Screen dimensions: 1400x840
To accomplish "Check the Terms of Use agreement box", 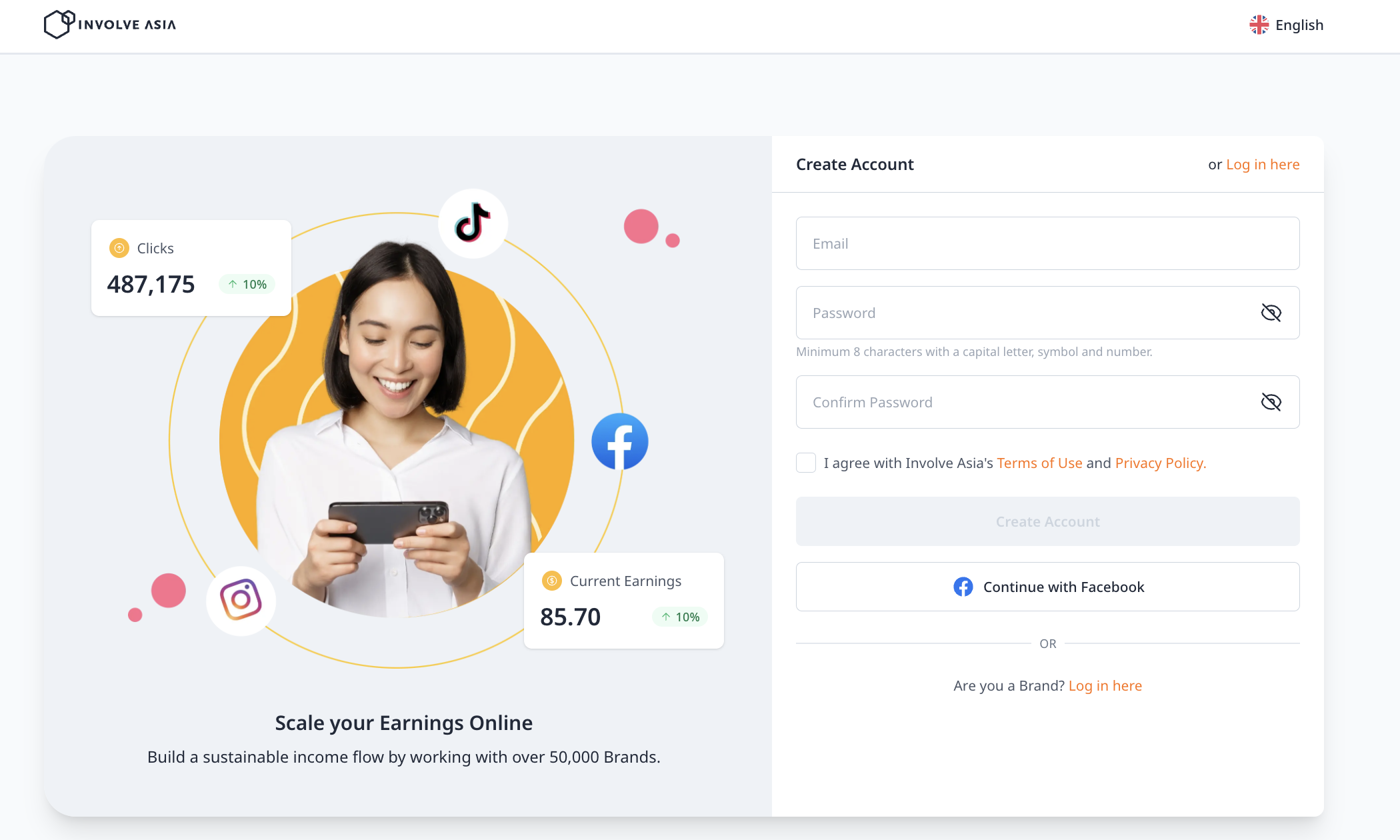I will tap(806, 463).
